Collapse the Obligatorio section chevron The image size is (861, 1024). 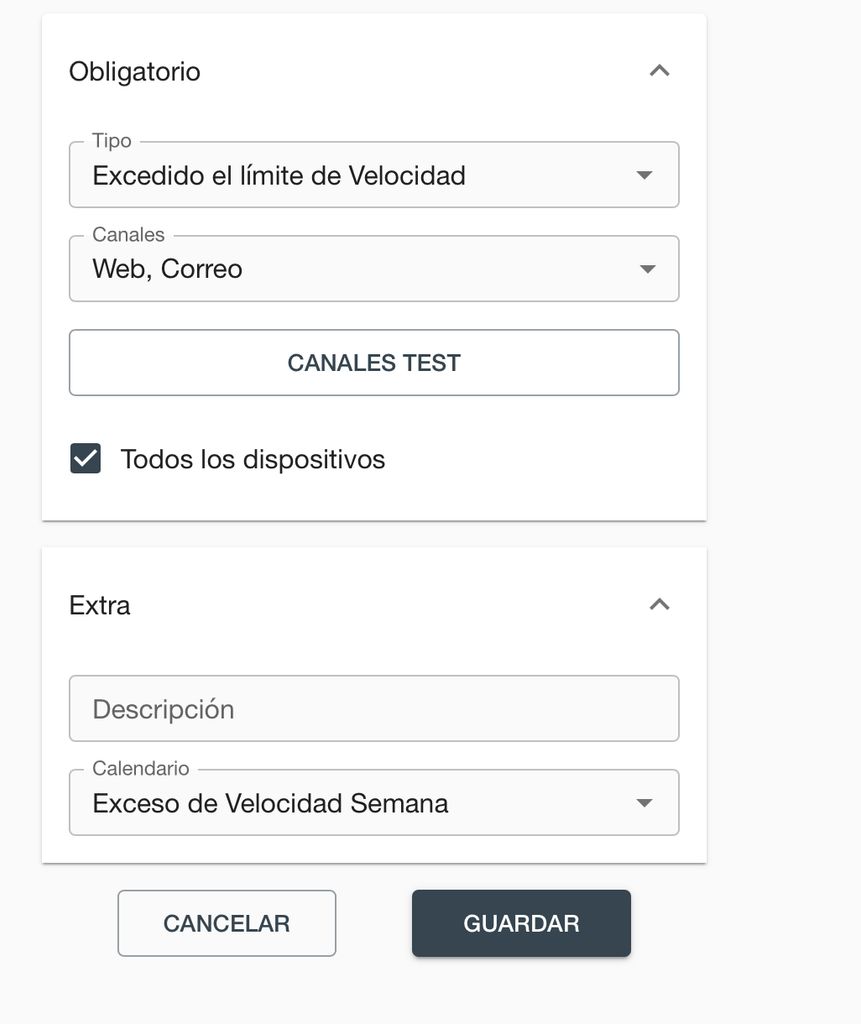pos(659,71)
